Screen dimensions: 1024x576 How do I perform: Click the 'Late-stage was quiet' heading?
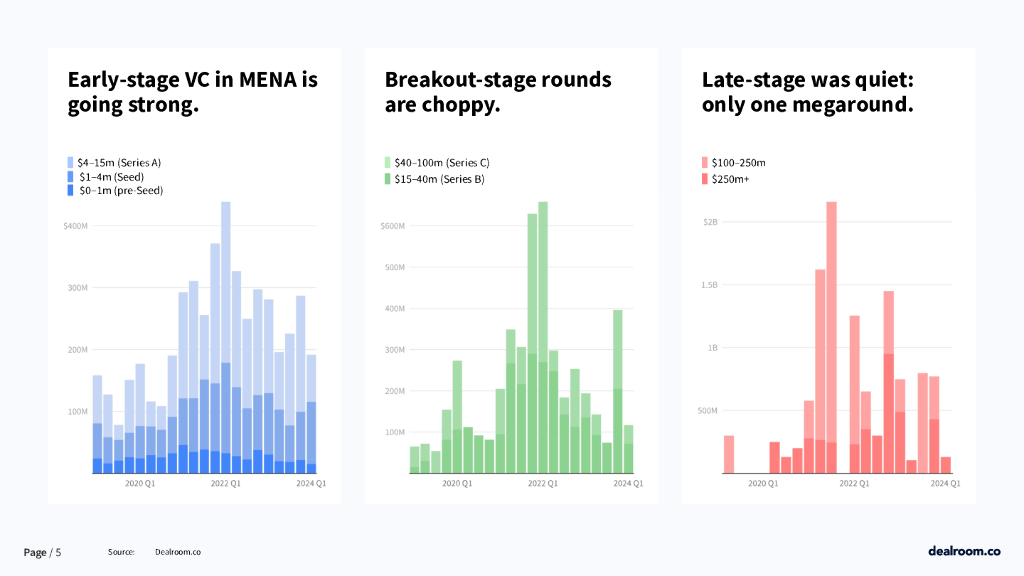tap(808, 92)
